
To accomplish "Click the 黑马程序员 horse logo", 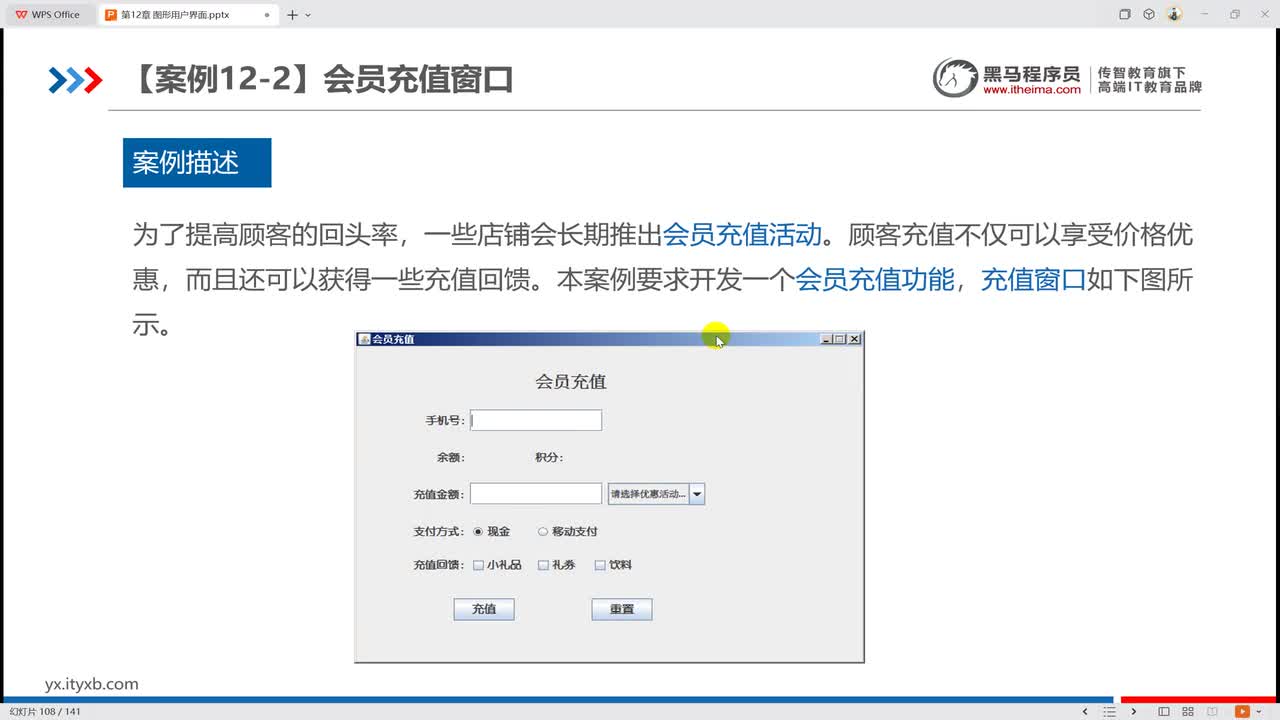I will tap(954, 78).
